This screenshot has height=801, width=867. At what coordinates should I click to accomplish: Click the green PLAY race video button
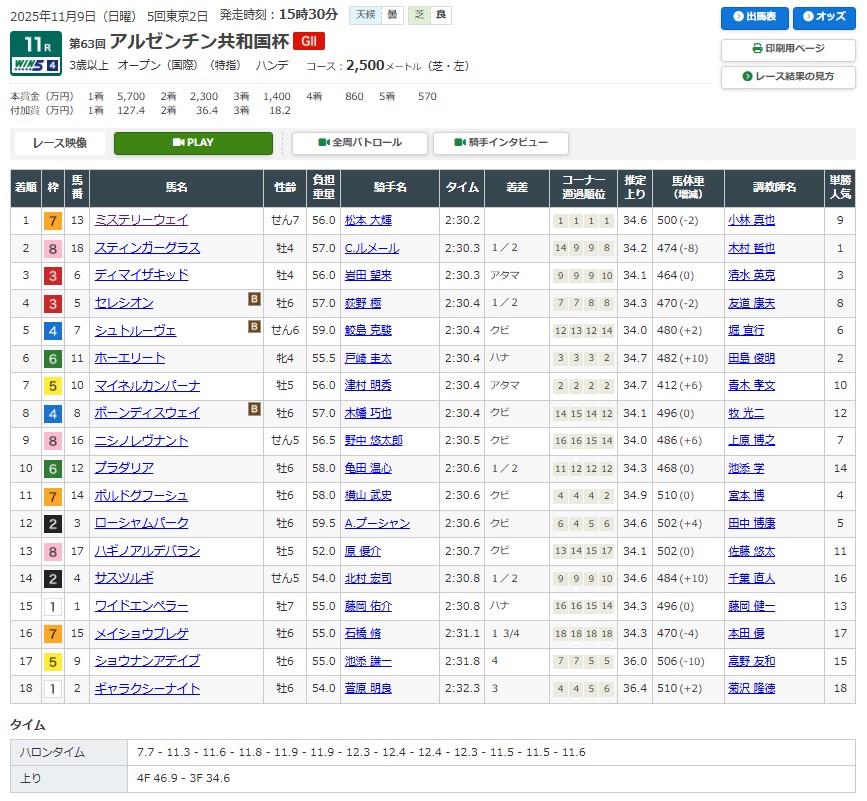193,143
